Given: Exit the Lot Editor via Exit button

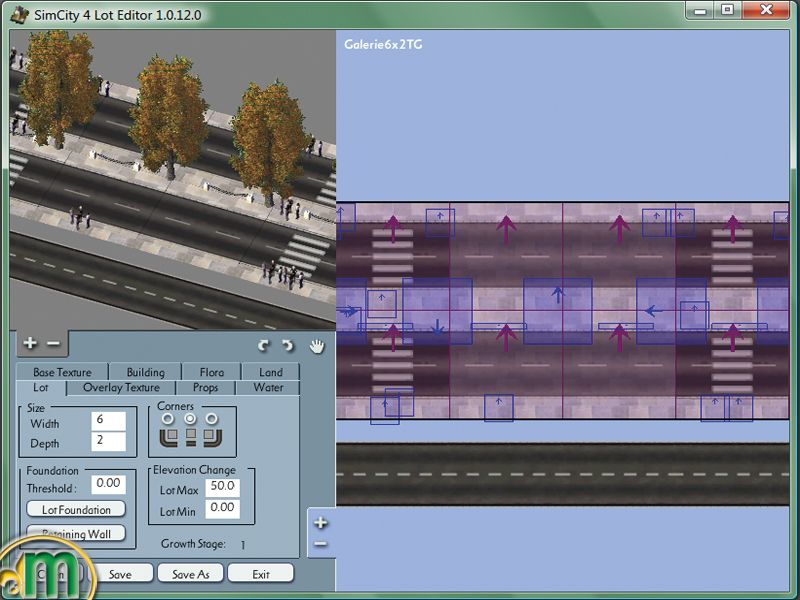Looking at the screenshot, I should (x=261, y=574).
